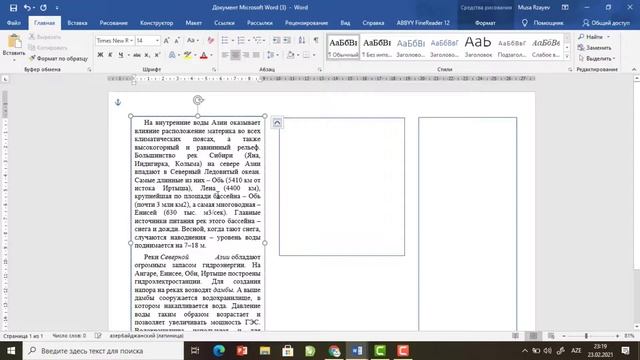This screenshot has height=360, width=640.
Task: Switch to the Формат (Format) tab
Action: tap(485, 23)
